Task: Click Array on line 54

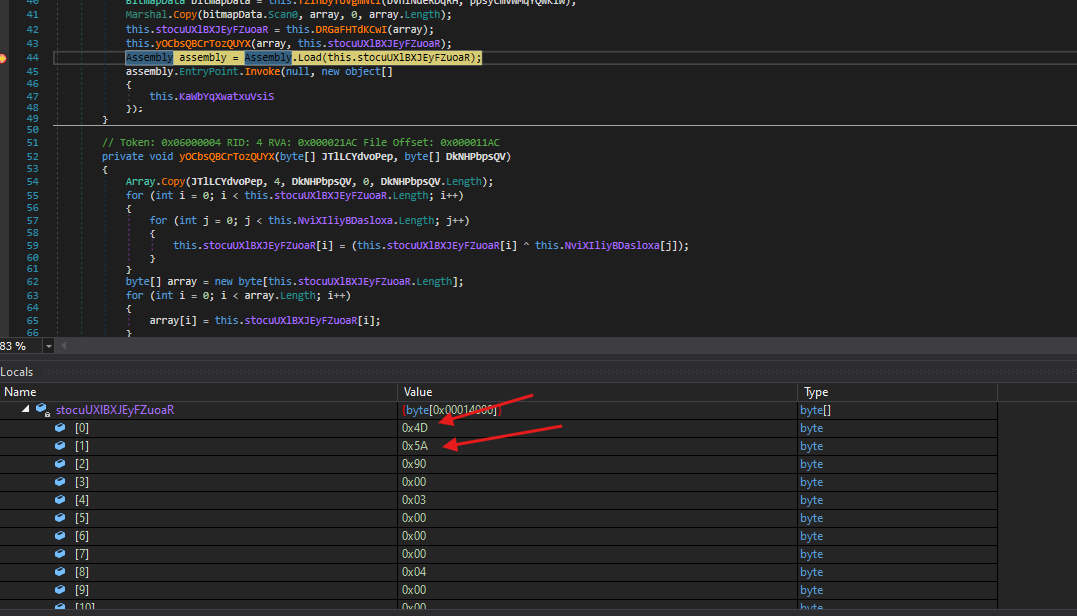Action: (141, 181)
